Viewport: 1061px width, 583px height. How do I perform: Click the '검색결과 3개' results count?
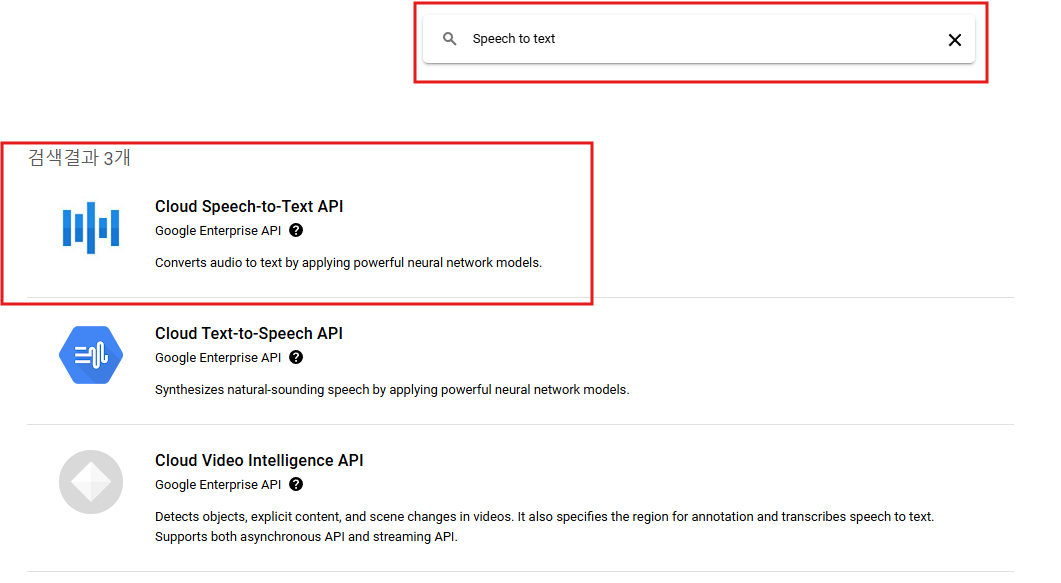79,158
